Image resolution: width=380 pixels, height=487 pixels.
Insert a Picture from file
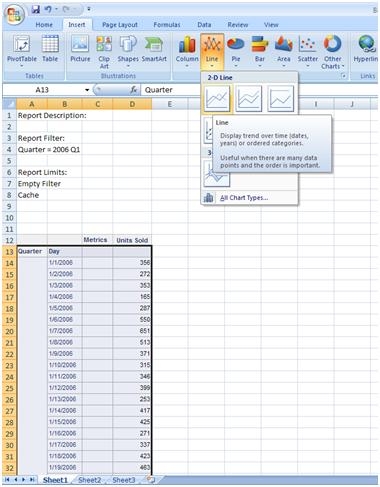tap(80, 49)
